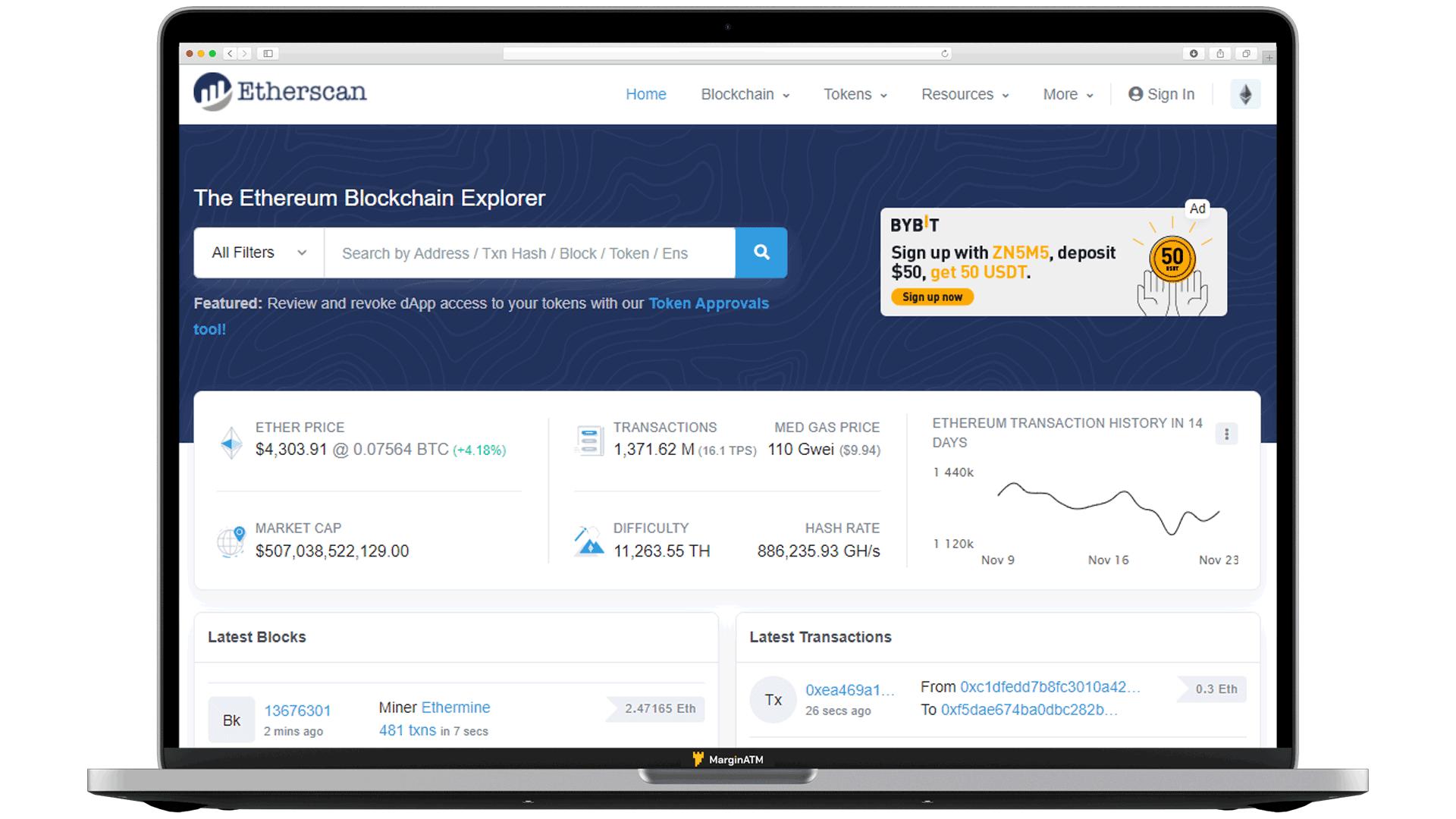The image size is (1456, 819).
Task: Click the 2.47165 Eth reward badge
Action: (657, 708)
